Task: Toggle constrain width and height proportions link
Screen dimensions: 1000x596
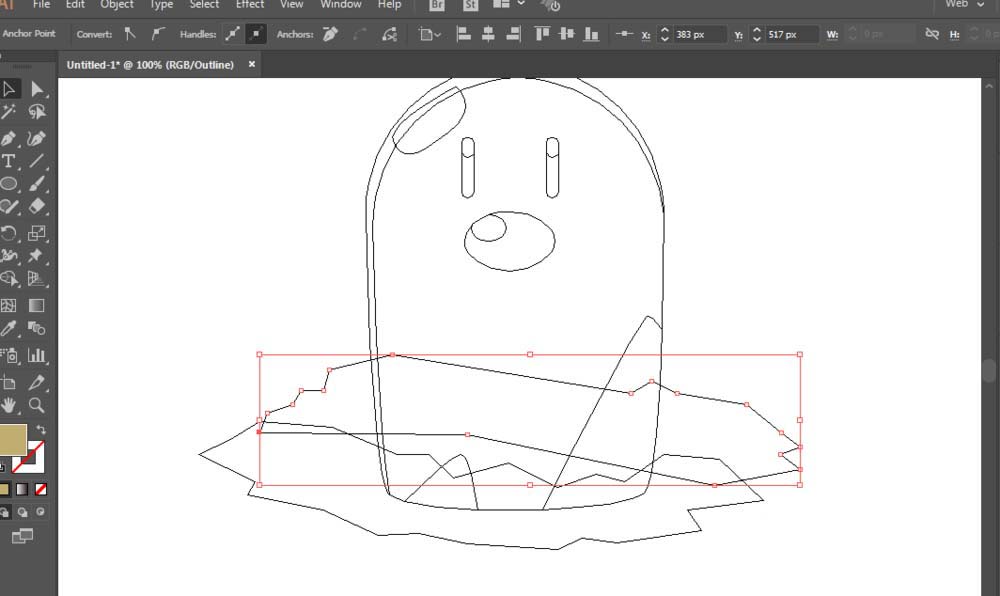Action: tap(932, 34)
